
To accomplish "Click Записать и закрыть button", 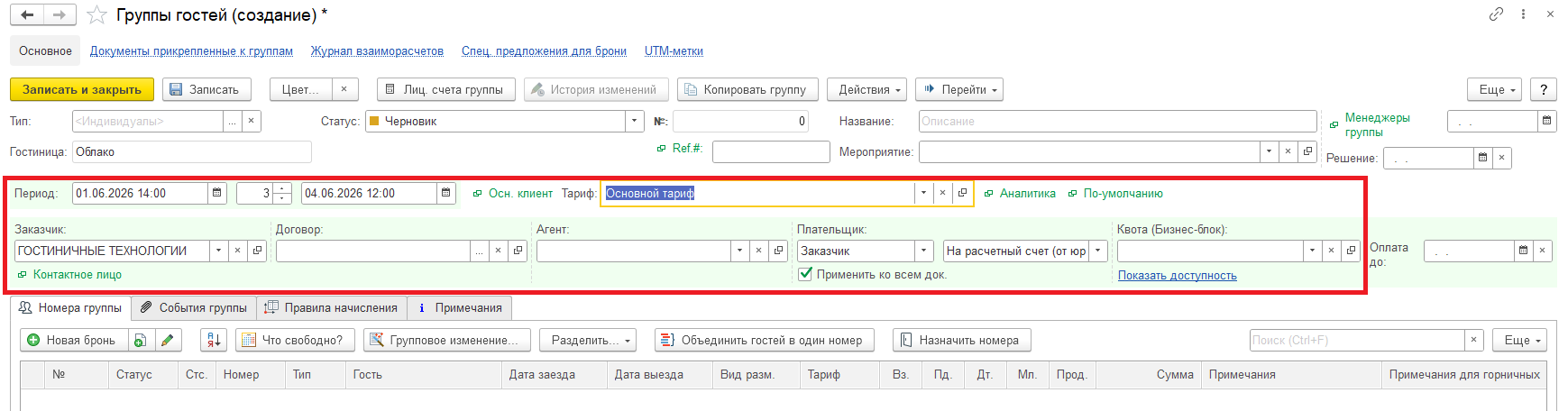I will tap(82, 89).
